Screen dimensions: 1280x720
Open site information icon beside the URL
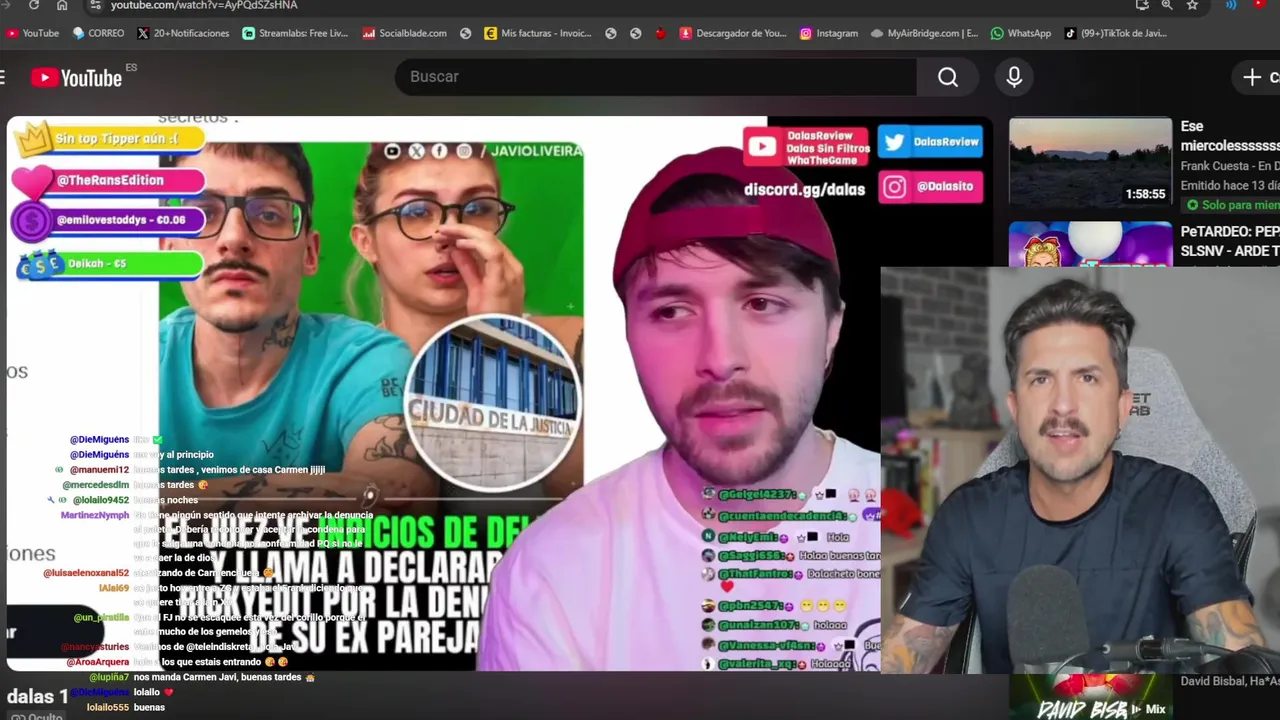coord(94,5)
